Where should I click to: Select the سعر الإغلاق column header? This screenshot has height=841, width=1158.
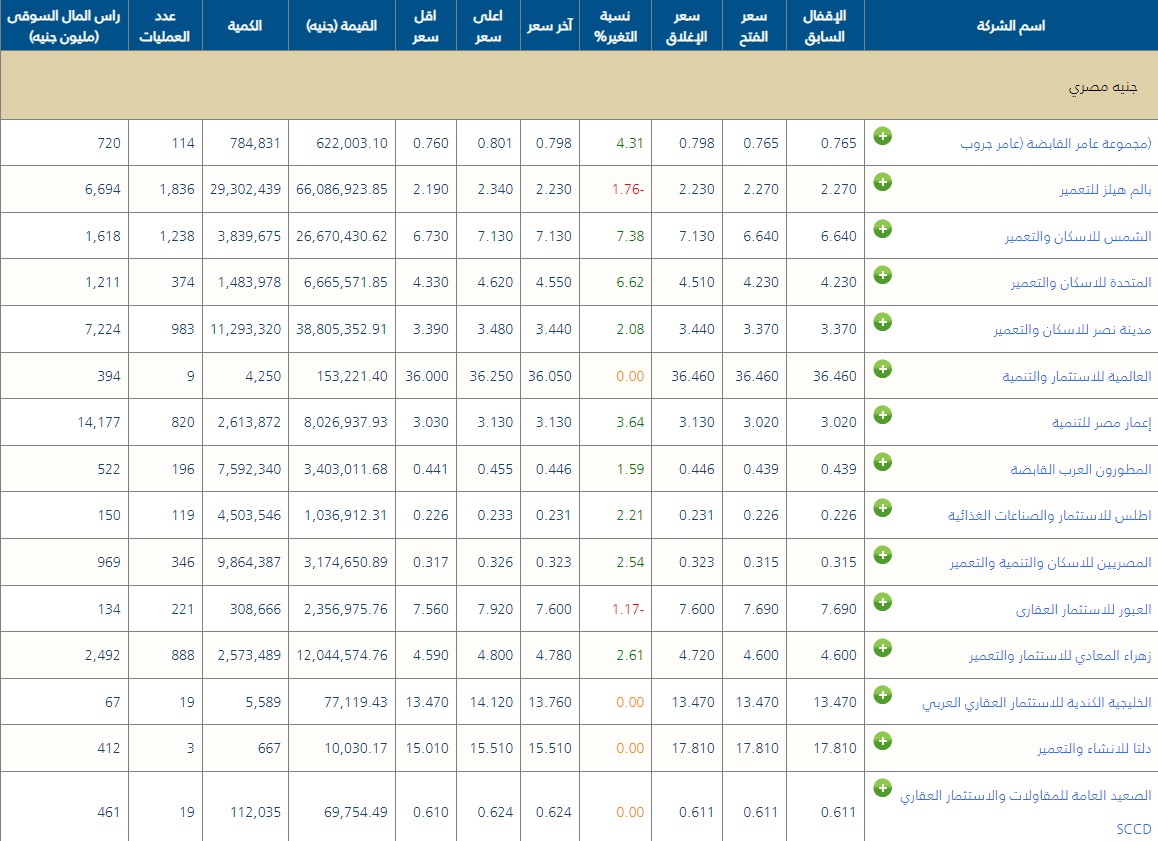pos(687,26)
